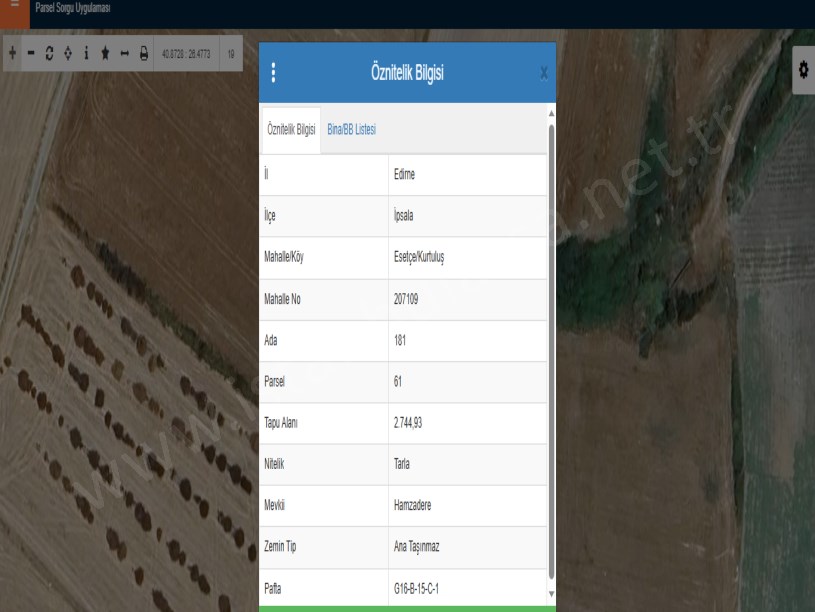Viewport: 815px width, 612px height.
Task: Switch to the Bina/BB Listesi tab
Action: click(x=351, y=130)
